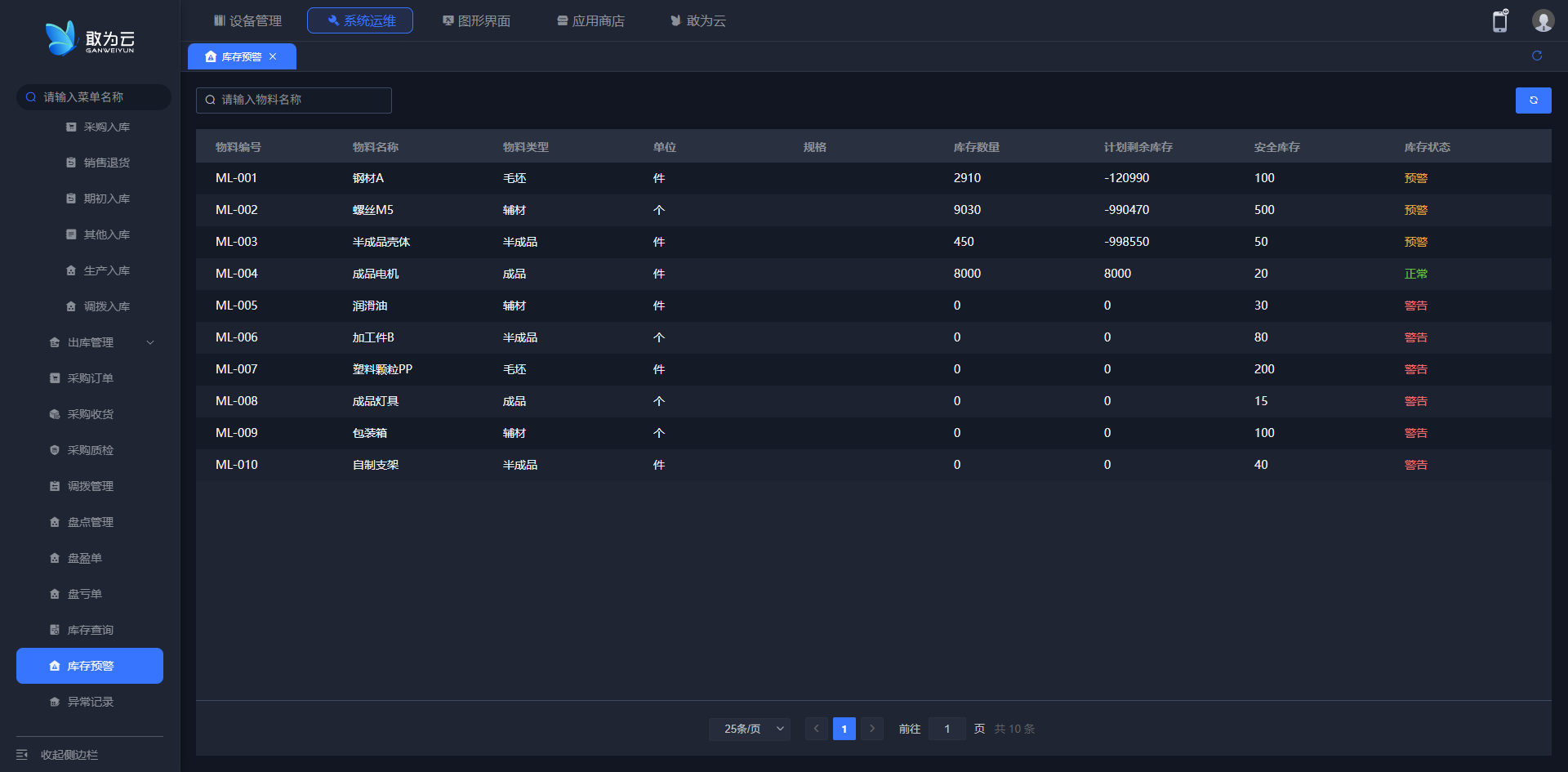Open the user avatar profile menu
This screenshot has height=772, width=1568.
point(1543,21)
